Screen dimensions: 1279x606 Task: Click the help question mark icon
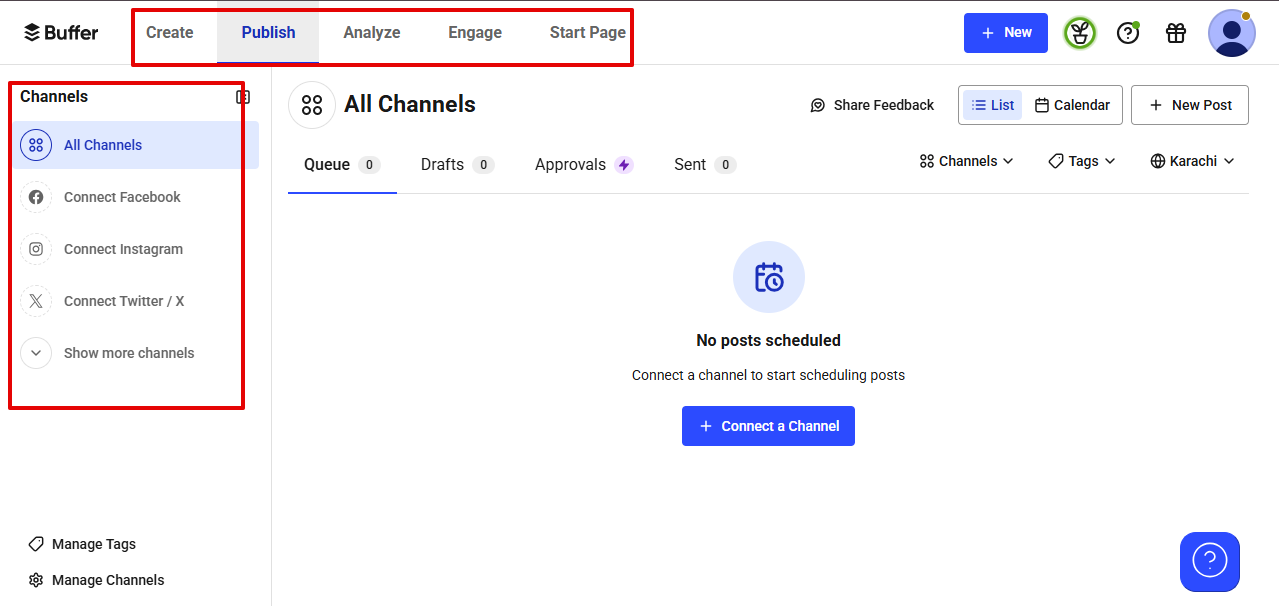point(1127,32)
